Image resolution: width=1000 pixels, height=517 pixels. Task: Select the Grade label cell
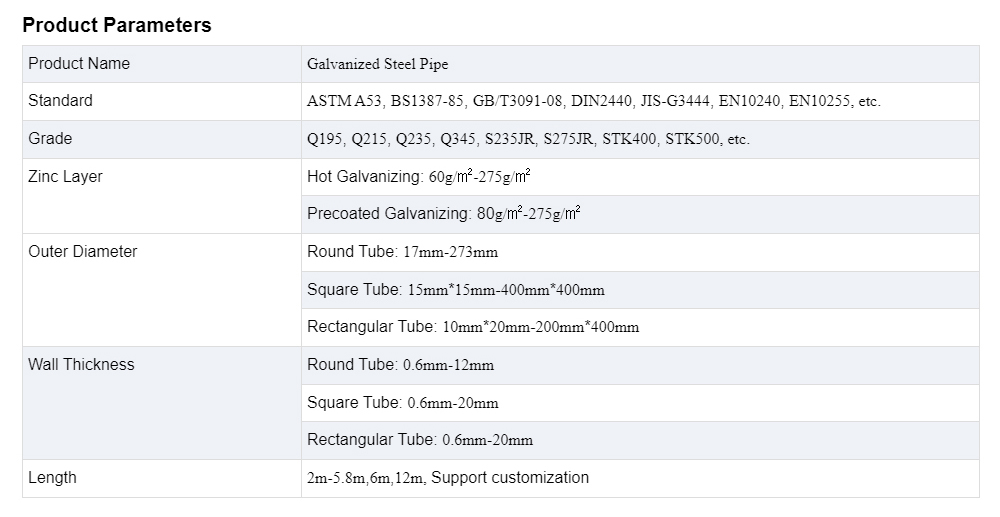point(50,139)
